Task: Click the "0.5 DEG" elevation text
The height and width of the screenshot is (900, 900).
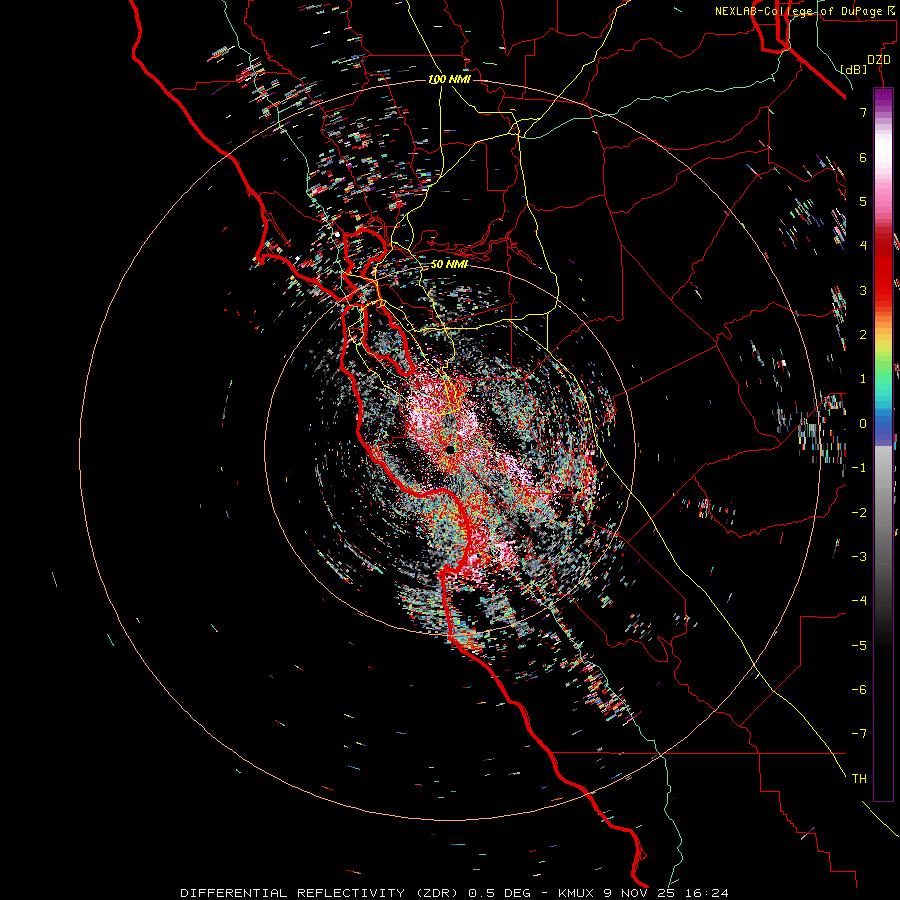Action: [500, 893]
